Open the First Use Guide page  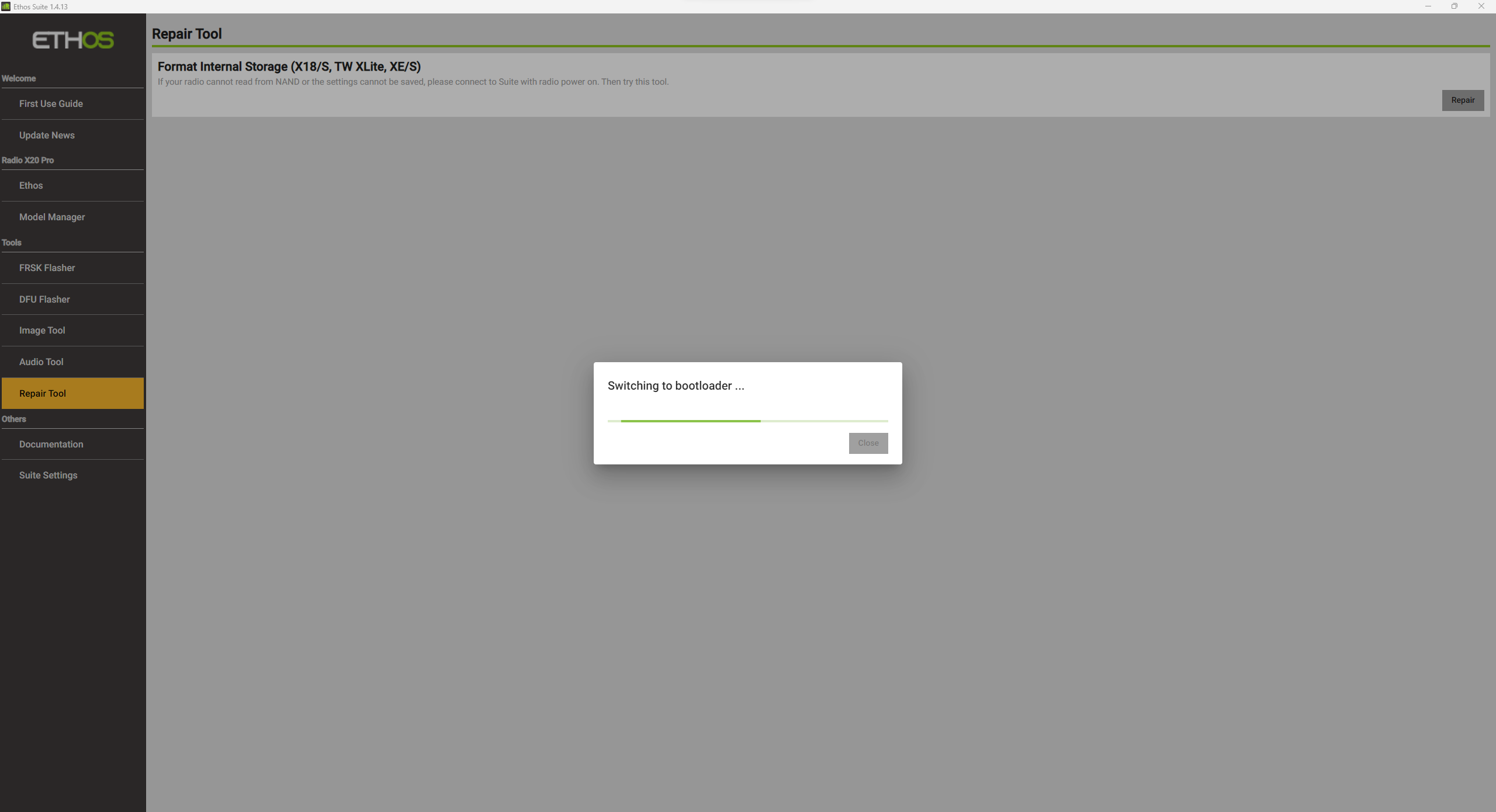tap(51, 103)
